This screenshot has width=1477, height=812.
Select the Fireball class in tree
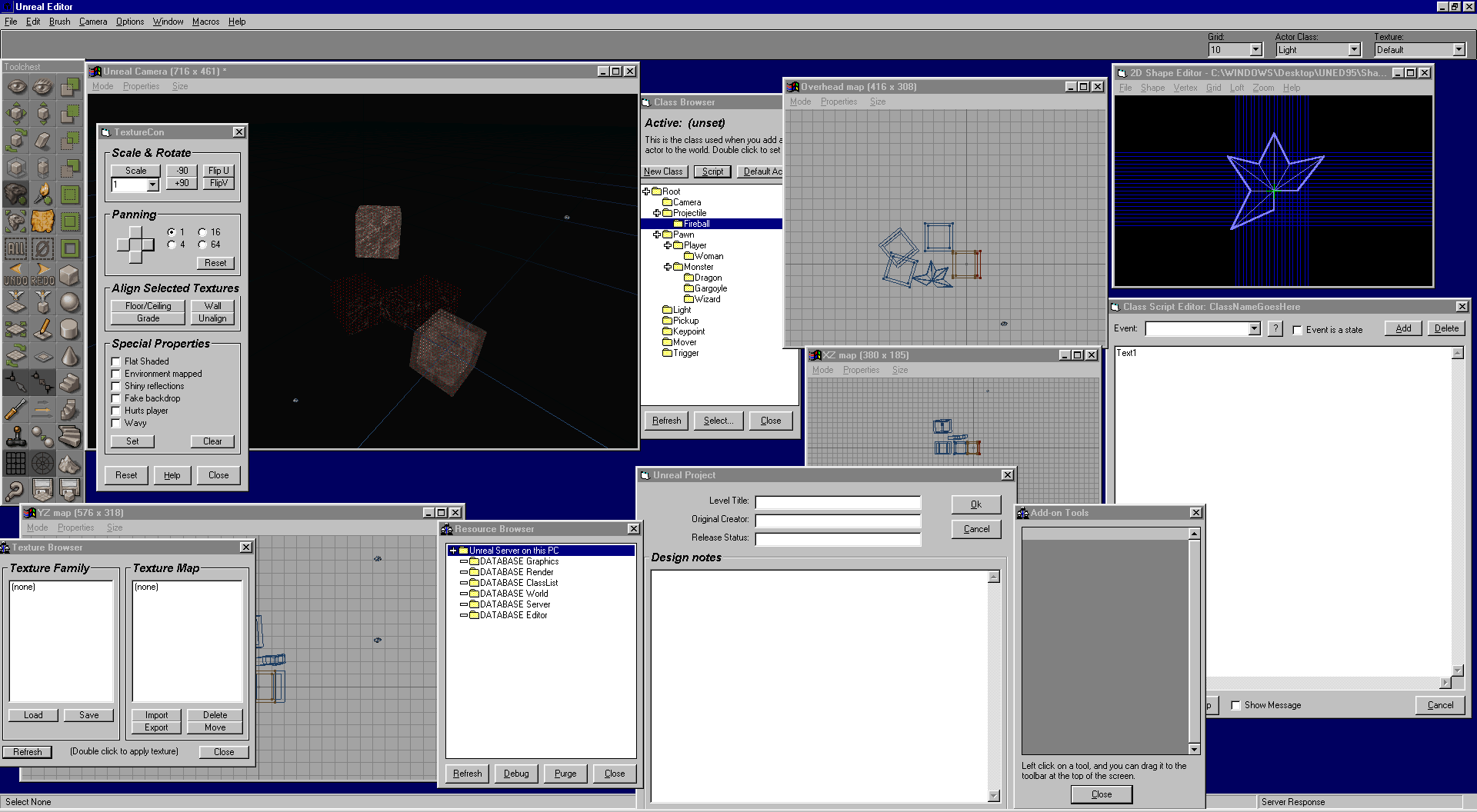[x=697, y=224]
